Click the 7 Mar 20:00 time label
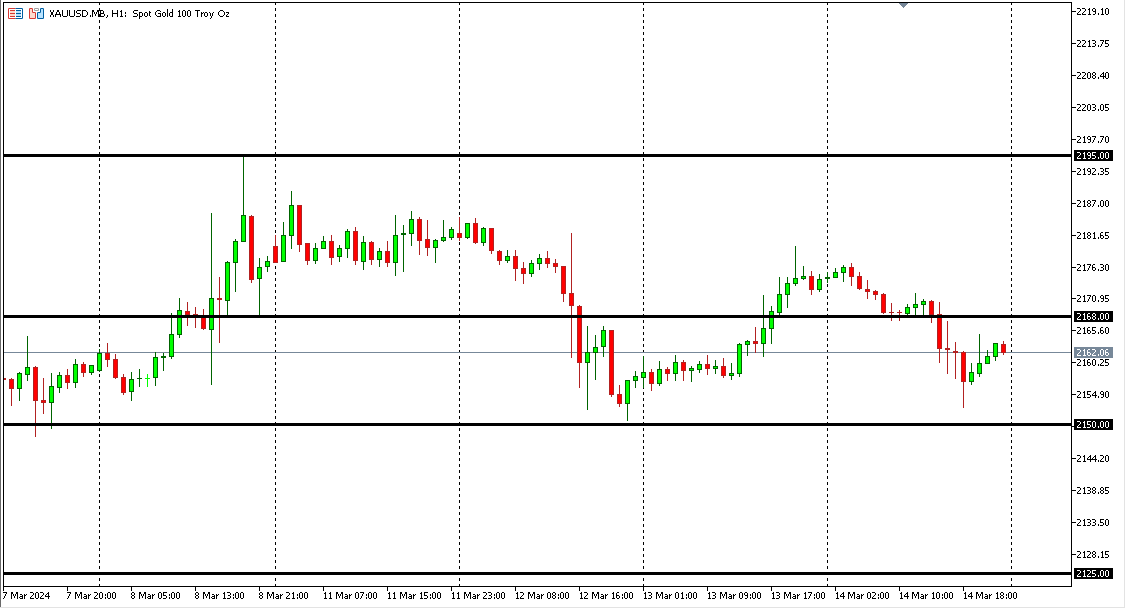Image resolution: width=1125 pixels, height=609 pixels. [x=91, y=595]
